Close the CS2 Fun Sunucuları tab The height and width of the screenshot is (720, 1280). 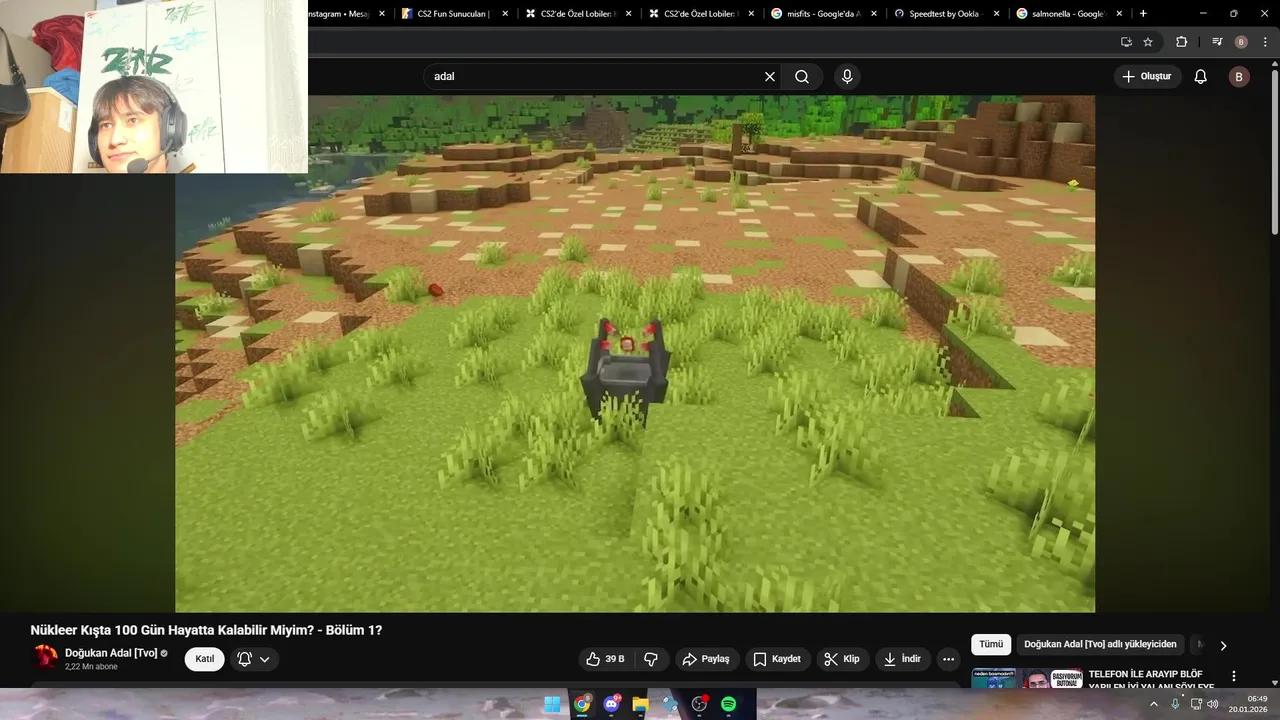[505, 14]
